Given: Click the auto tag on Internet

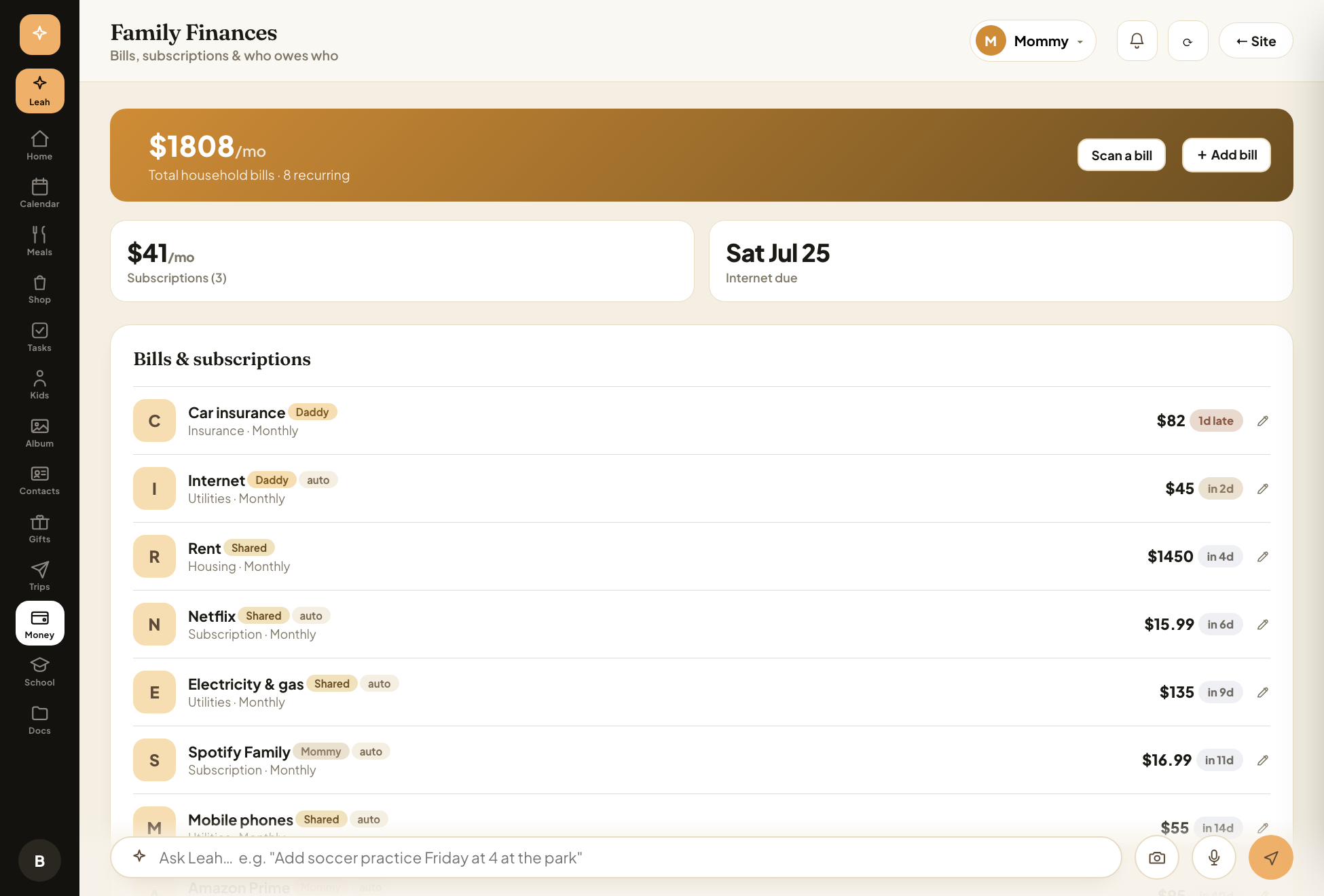Looking at the screenshot, I should [x=318, y=480].
